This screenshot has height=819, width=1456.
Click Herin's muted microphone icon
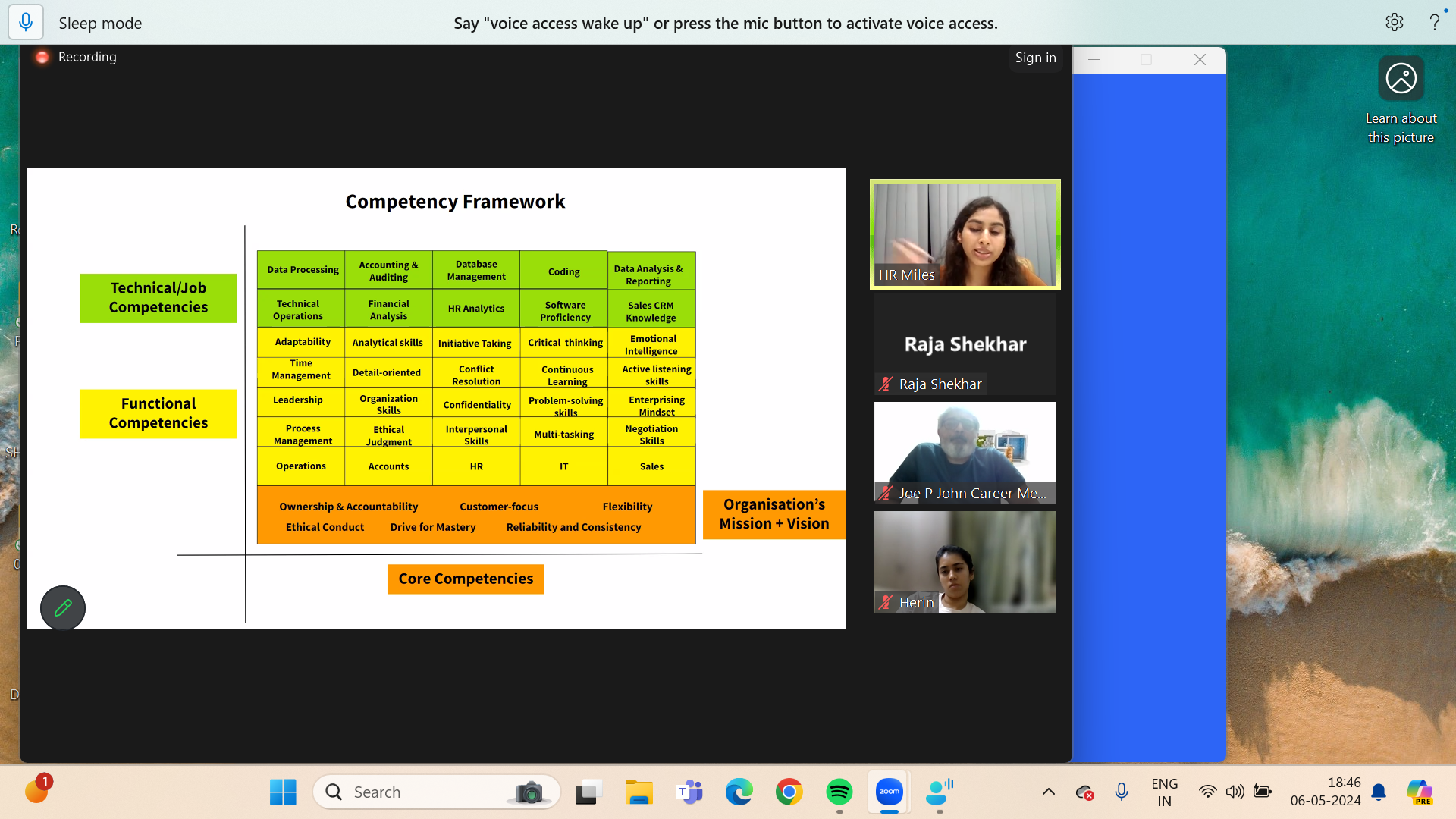885,602
